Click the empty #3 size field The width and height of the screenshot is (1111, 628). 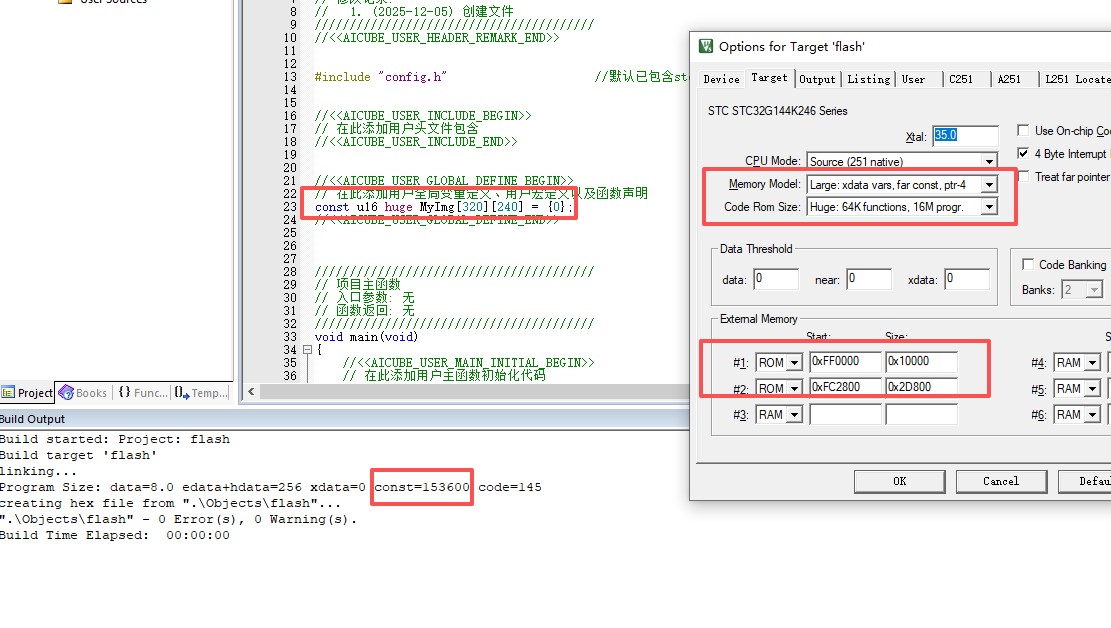pyautogui.click(x=921, y=414)
